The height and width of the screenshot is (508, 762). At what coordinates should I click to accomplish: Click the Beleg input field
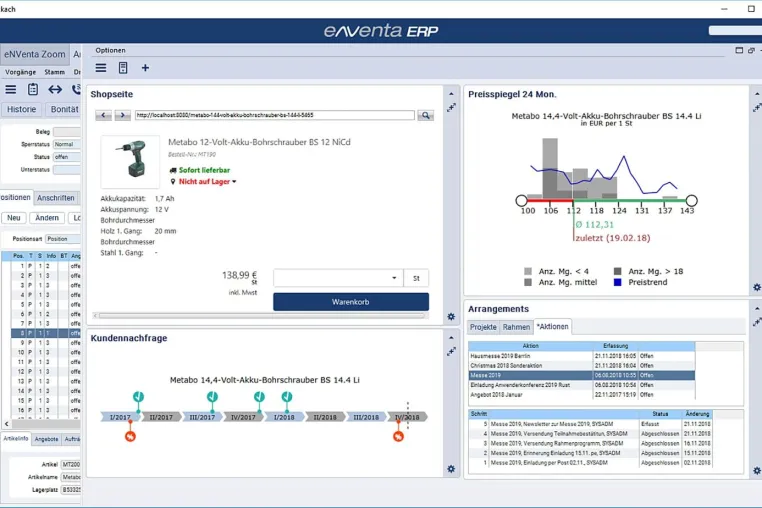point(67,132)
